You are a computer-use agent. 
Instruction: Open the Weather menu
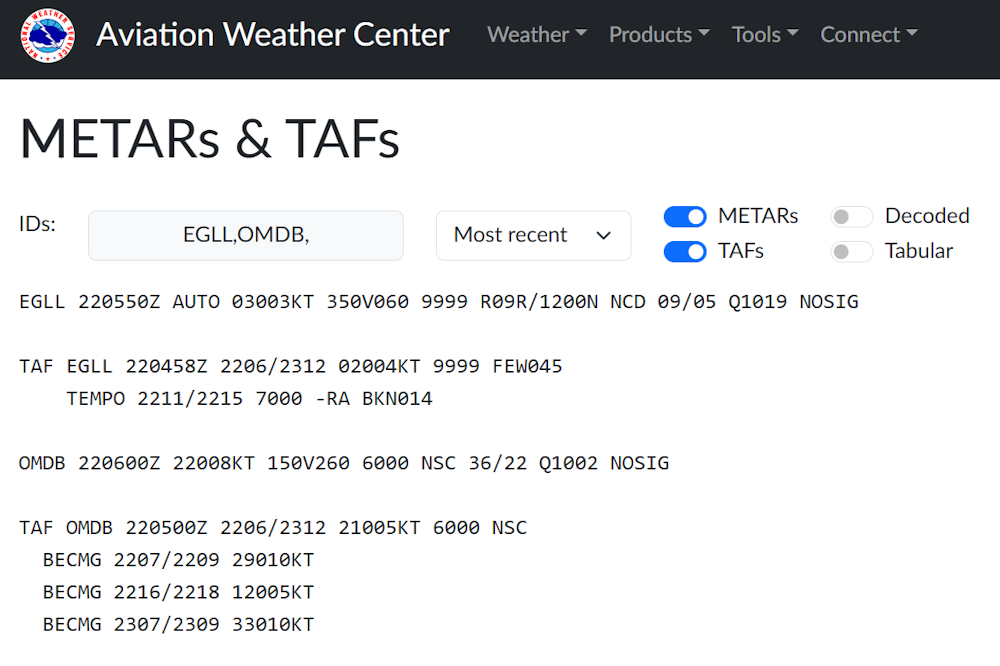[537, 34]
